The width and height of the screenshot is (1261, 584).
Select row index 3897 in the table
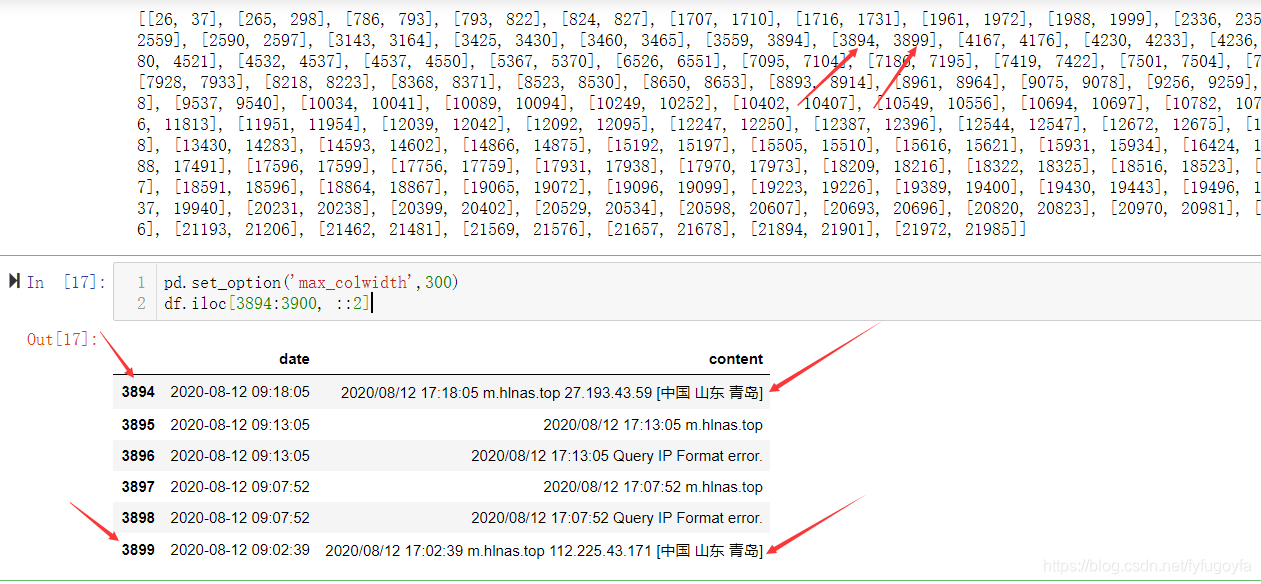click(138, 486)
